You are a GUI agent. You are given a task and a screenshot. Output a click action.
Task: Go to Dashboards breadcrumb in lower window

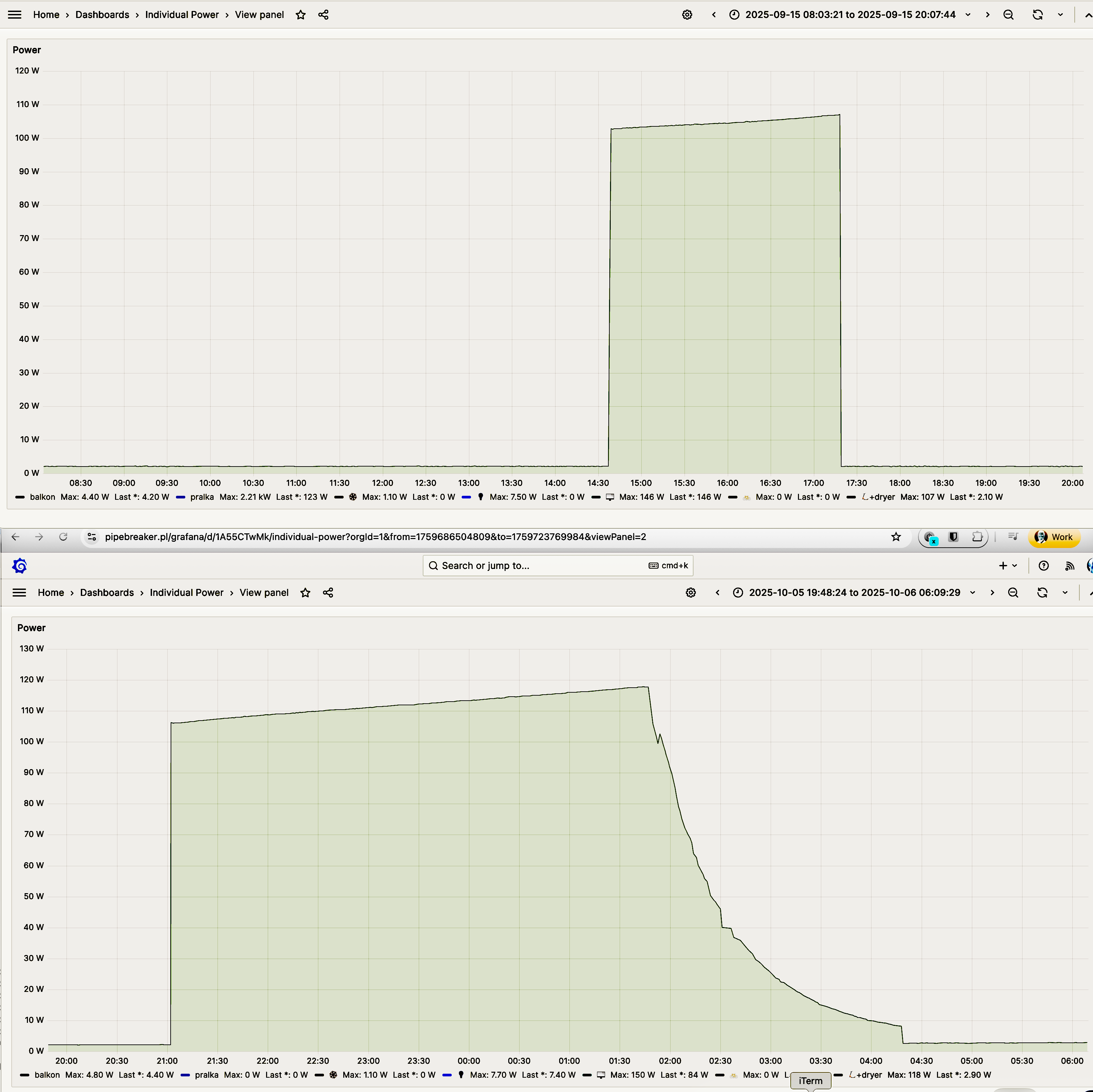click(107, 593)
